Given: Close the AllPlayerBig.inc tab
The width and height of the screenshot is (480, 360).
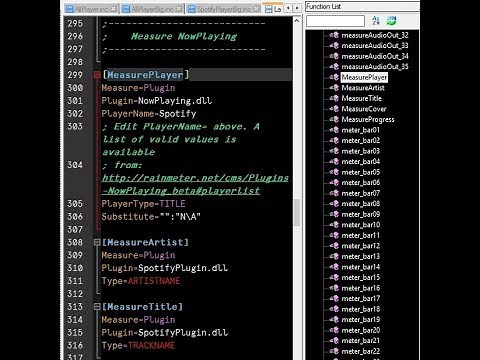Looking at the screenshot, I should point(179,9).
